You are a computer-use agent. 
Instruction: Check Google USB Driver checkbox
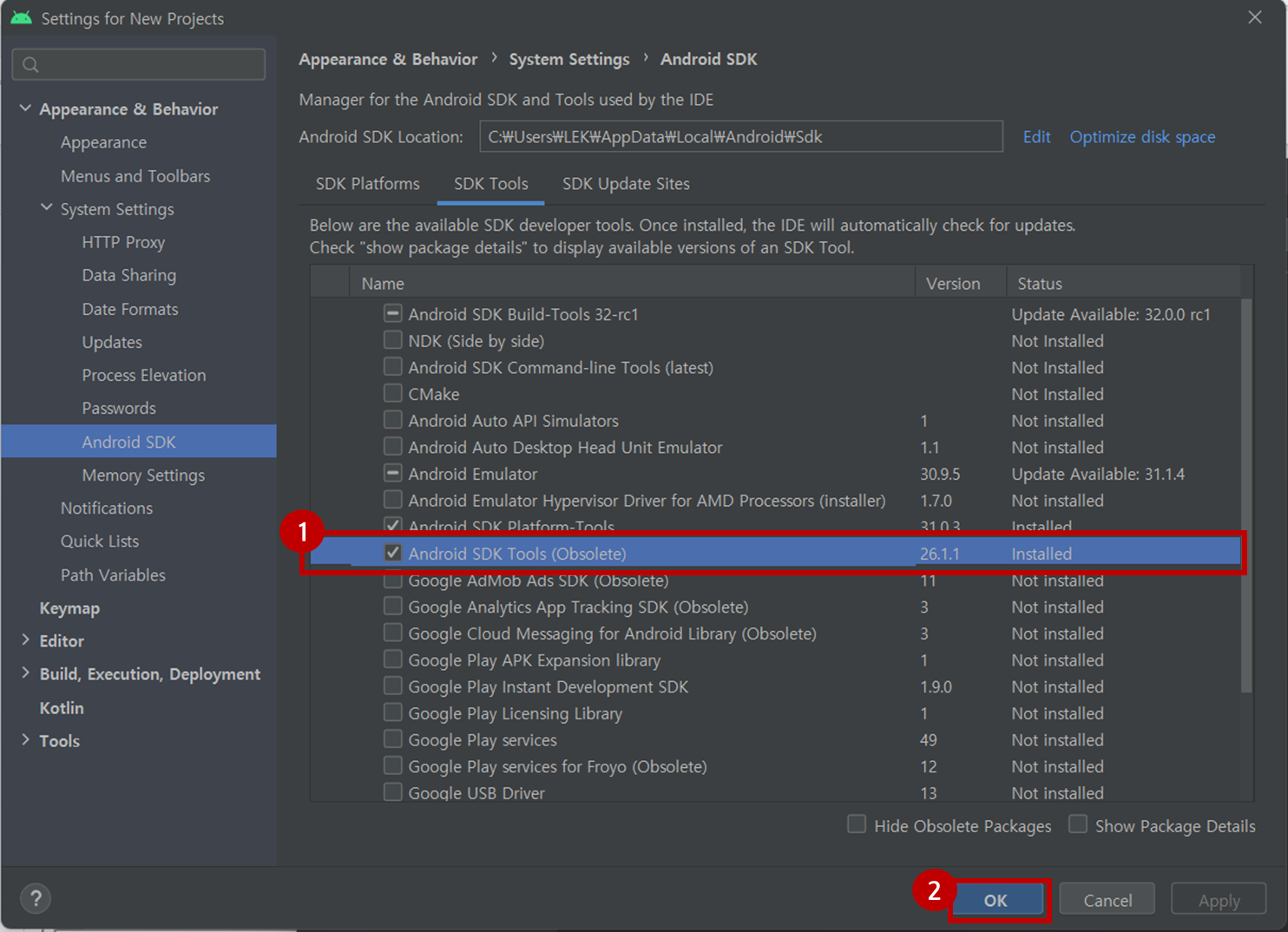[x=393, y=792]
